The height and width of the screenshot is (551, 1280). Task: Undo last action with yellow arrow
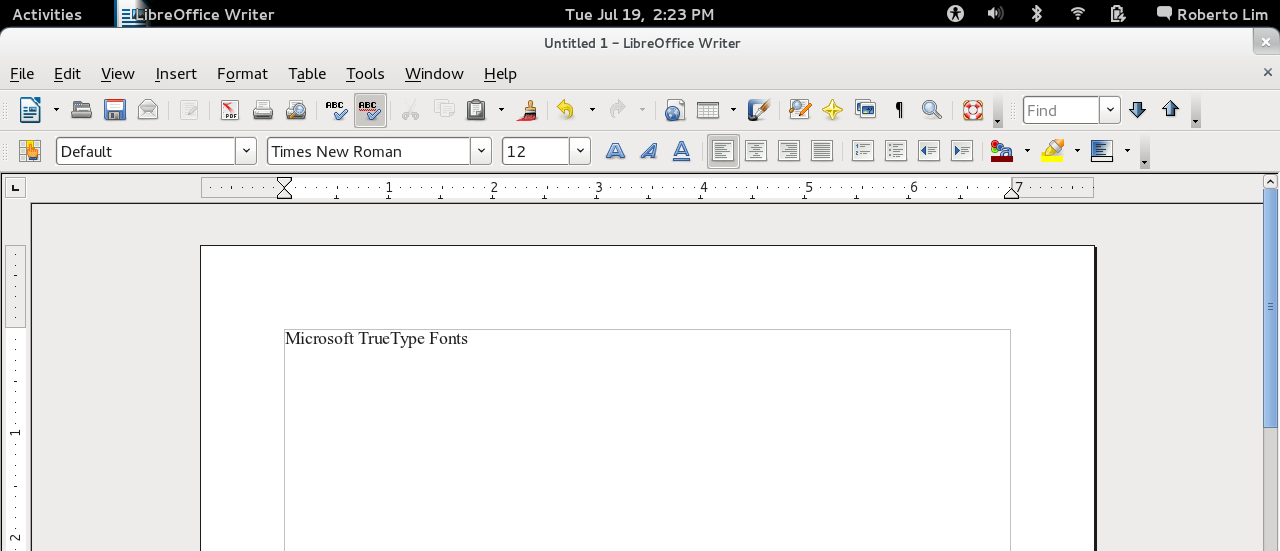pyautogui.click(x=566, y=110)
